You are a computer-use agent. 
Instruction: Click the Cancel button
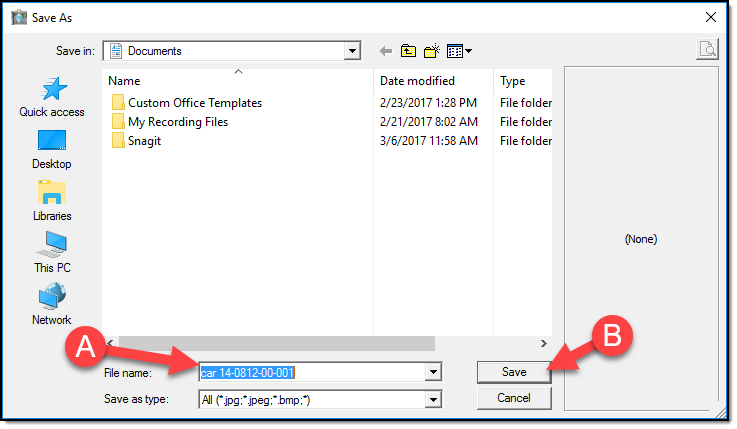514,398
